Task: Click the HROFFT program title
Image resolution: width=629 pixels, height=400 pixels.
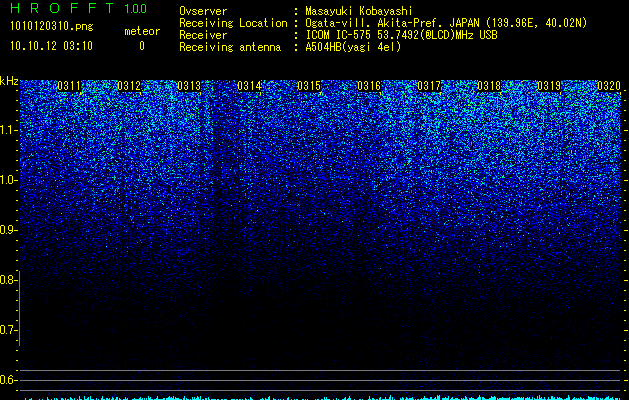Action: coord(62,8)
